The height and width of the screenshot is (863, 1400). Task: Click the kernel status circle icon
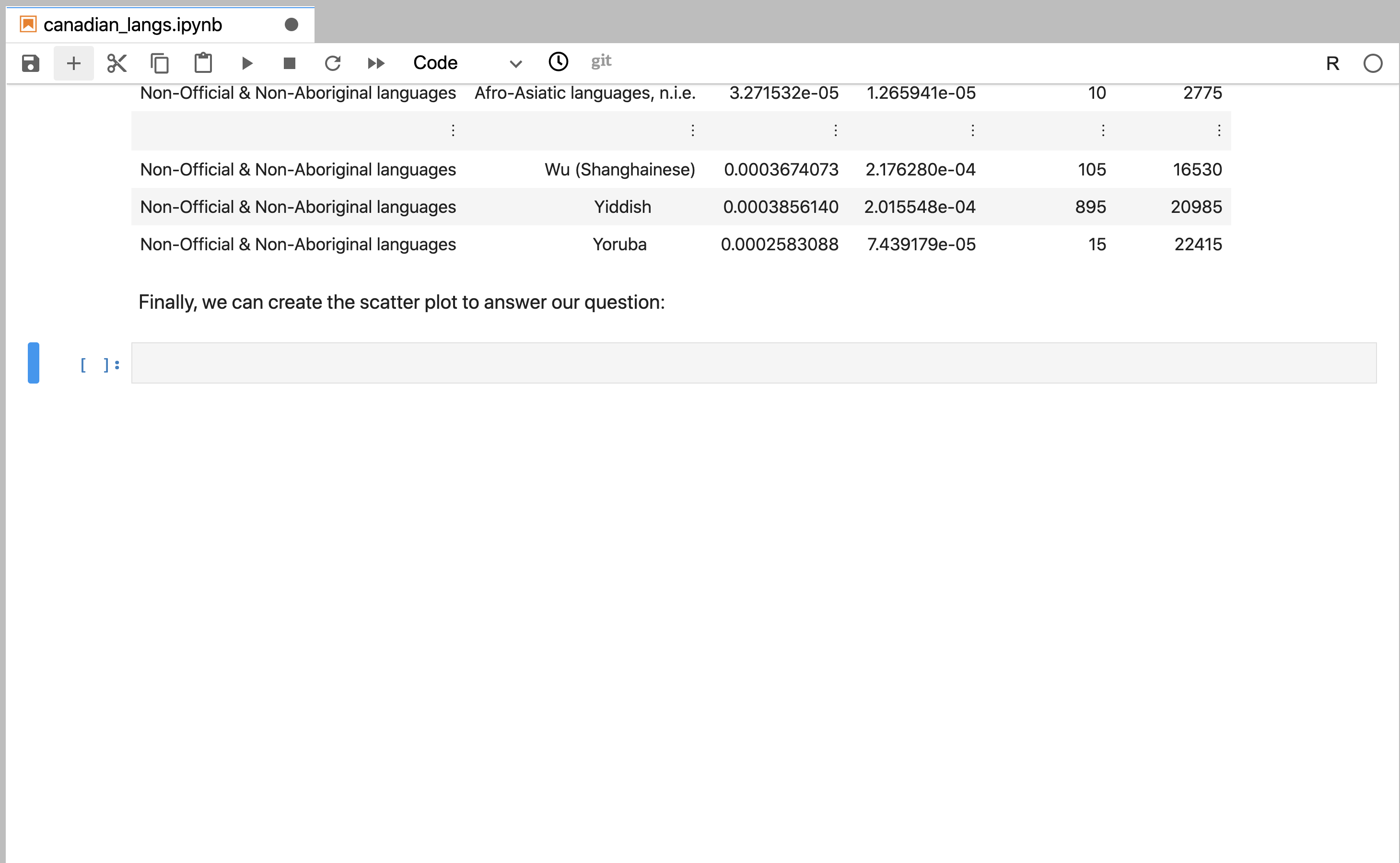click(x=1373, y=63)
